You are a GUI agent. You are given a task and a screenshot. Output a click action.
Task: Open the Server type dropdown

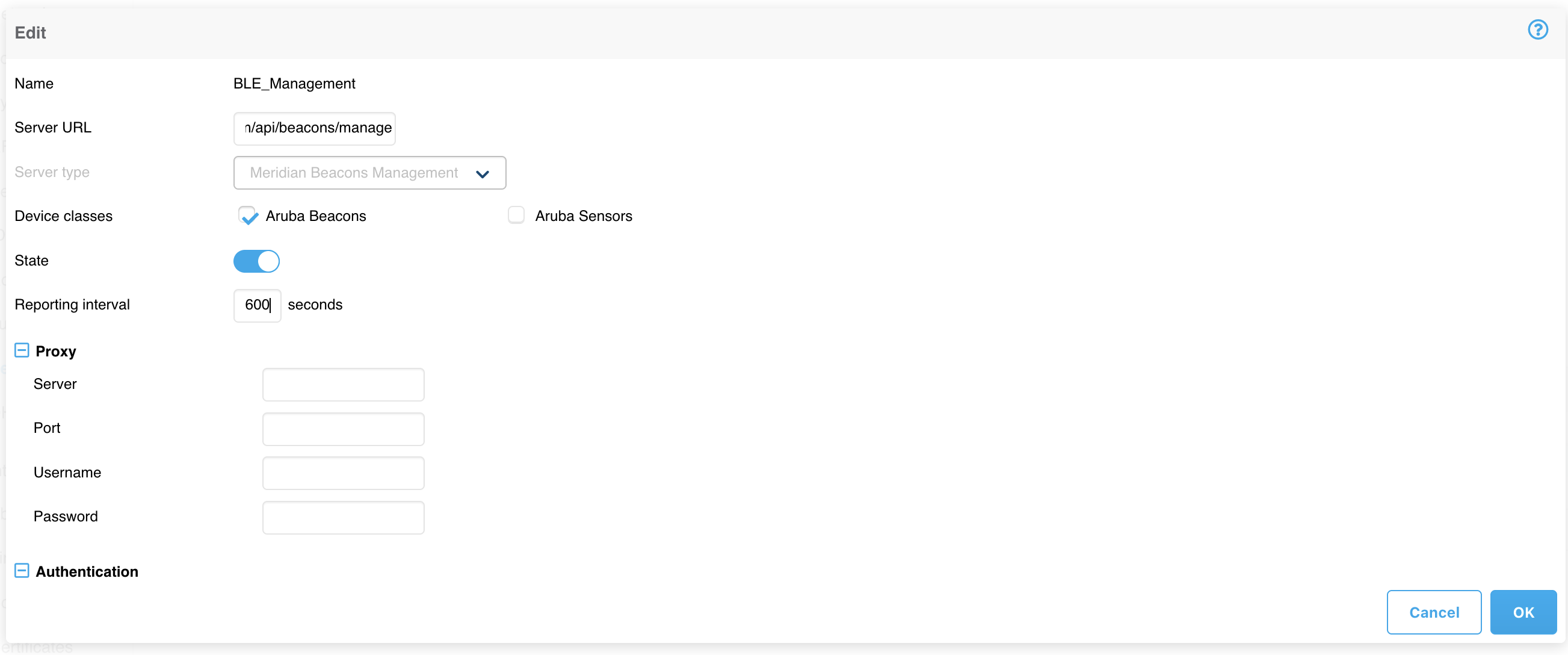click(369, 172)
